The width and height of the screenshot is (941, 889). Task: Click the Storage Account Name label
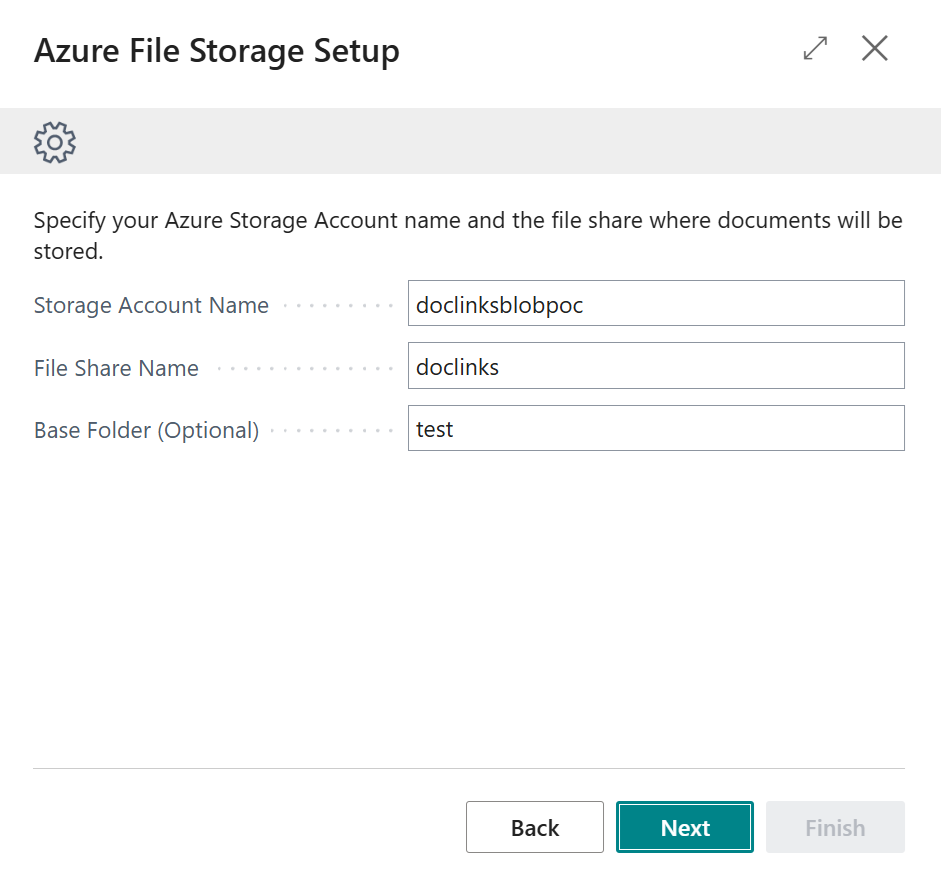pos(151,306)
